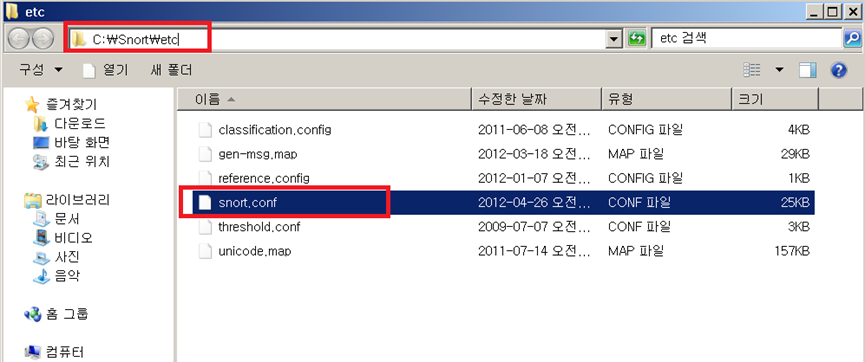The width and height of the screenshot is (865, 362).
Task: Click the file icon beside gen-msg.map
Action: click(x=205, y=155)
